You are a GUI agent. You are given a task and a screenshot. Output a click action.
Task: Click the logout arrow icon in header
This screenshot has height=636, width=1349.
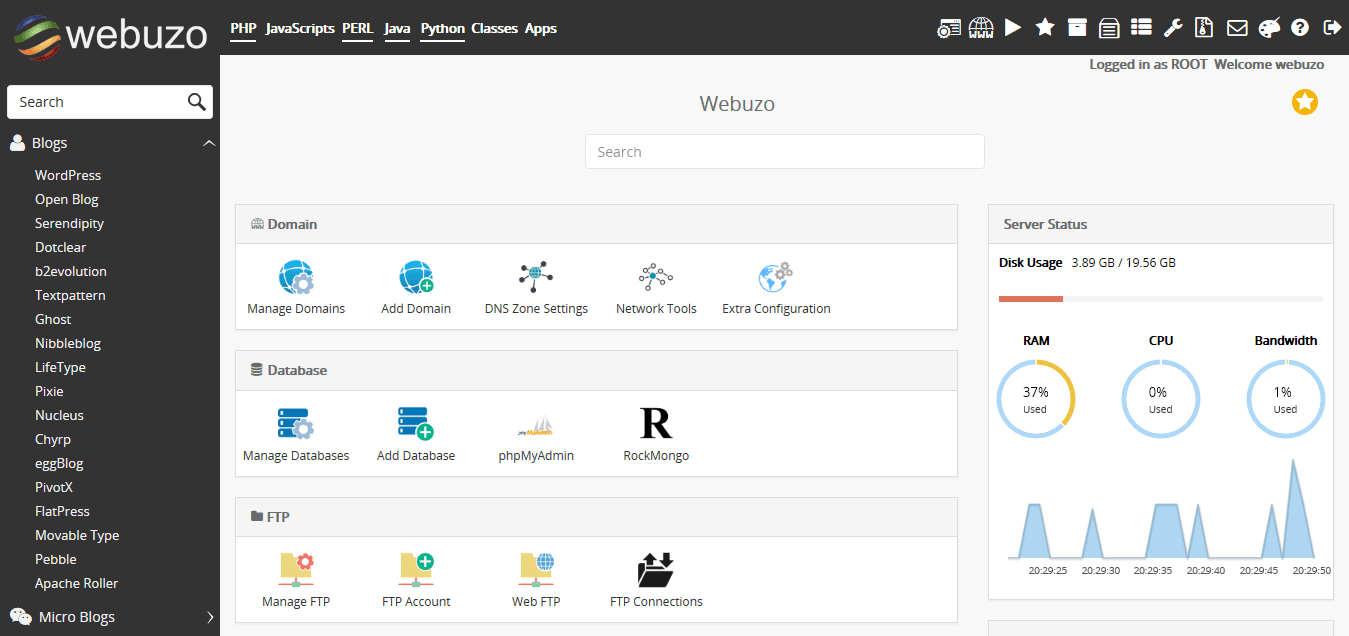coord(1332,28)
